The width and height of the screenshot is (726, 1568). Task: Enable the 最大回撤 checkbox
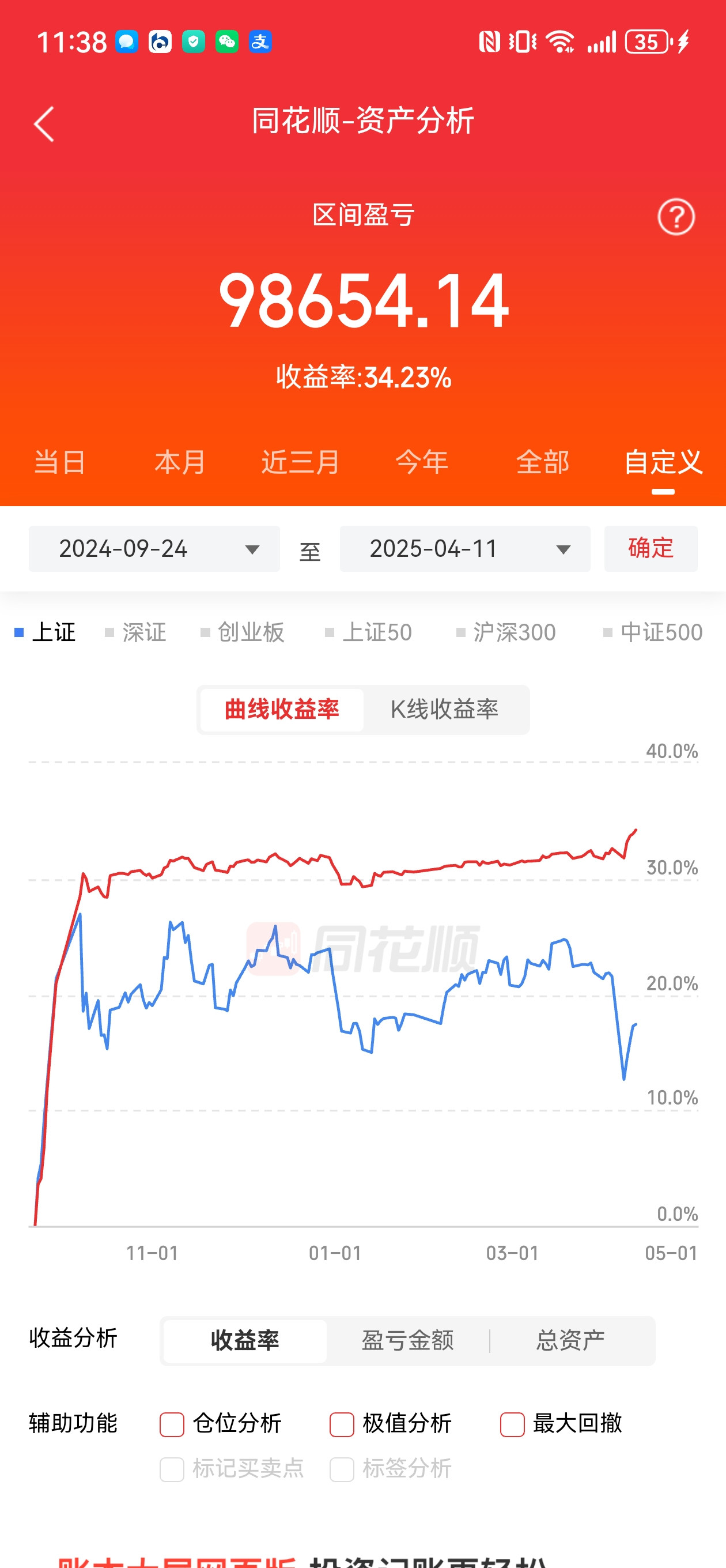point(512,1425)
